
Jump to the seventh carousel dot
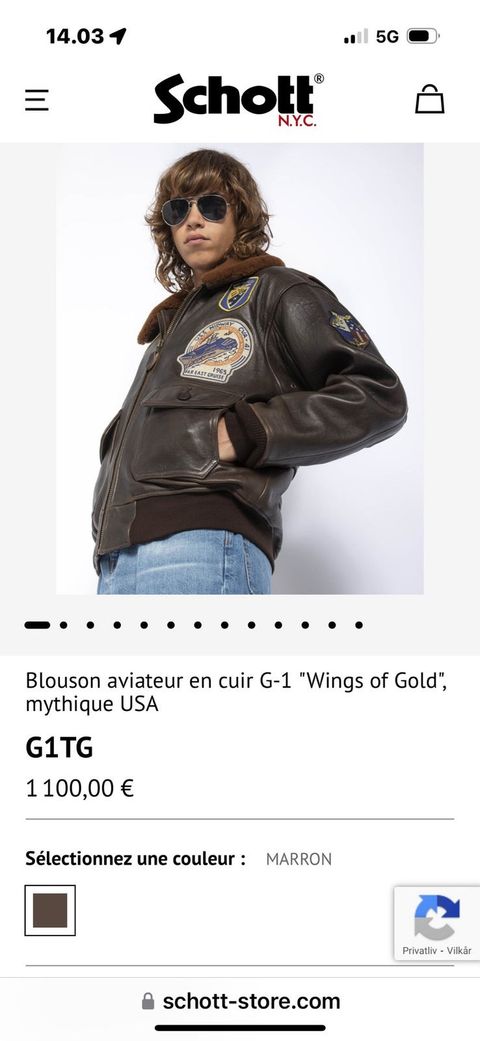tap(197, 625)
